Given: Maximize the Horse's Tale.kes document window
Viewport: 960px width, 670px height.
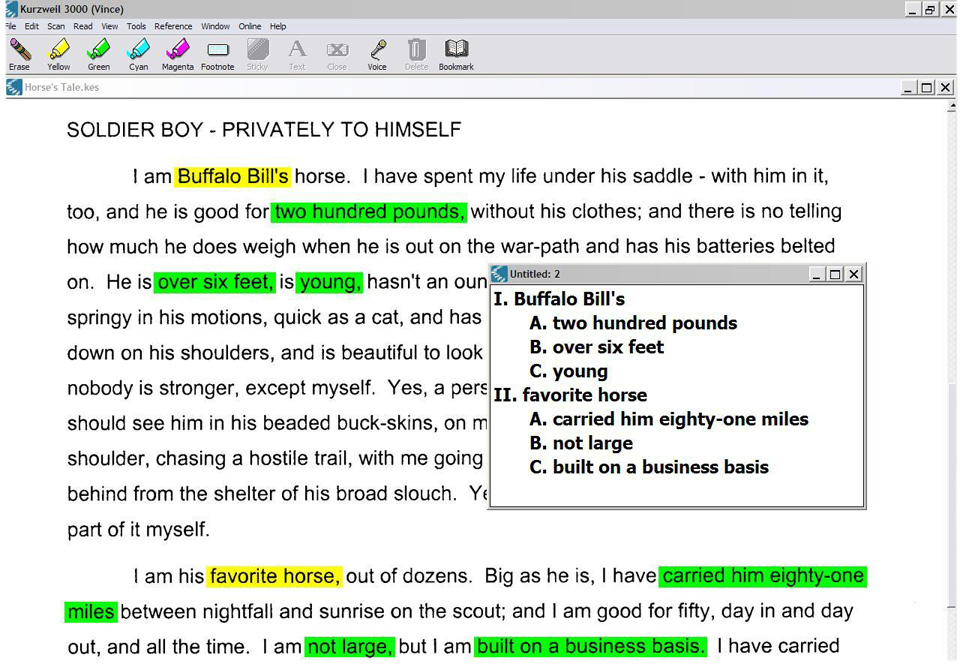Looking at the screenshot, I should click(927, 88).
